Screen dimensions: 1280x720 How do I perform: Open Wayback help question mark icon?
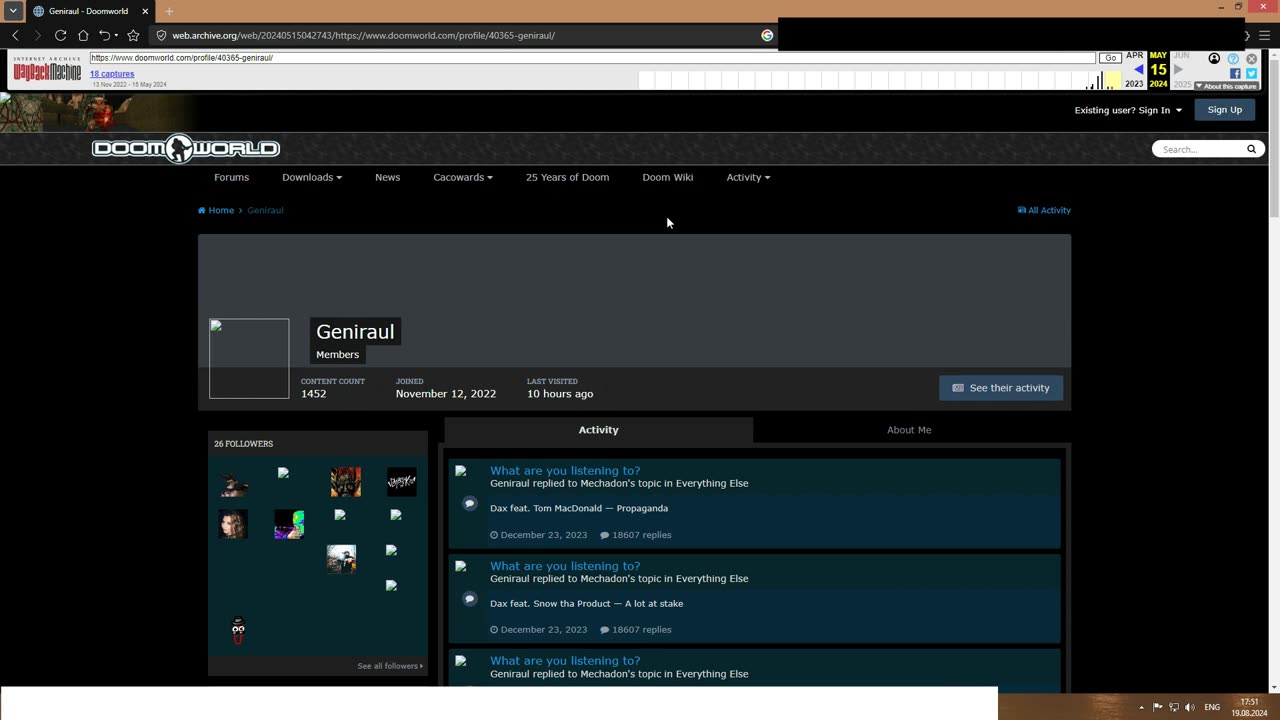click(x=1233, y=59)
